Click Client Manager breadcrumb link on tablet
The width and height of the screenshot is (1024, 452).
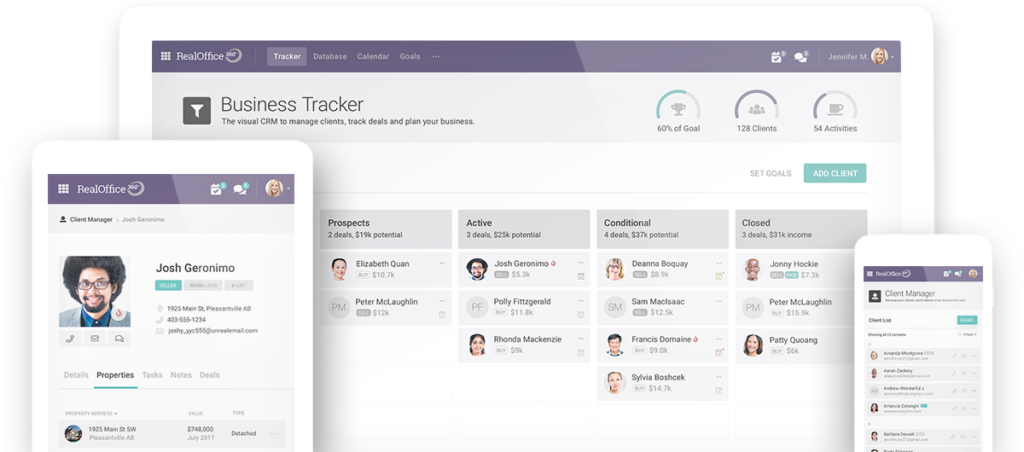pos(91,219)
